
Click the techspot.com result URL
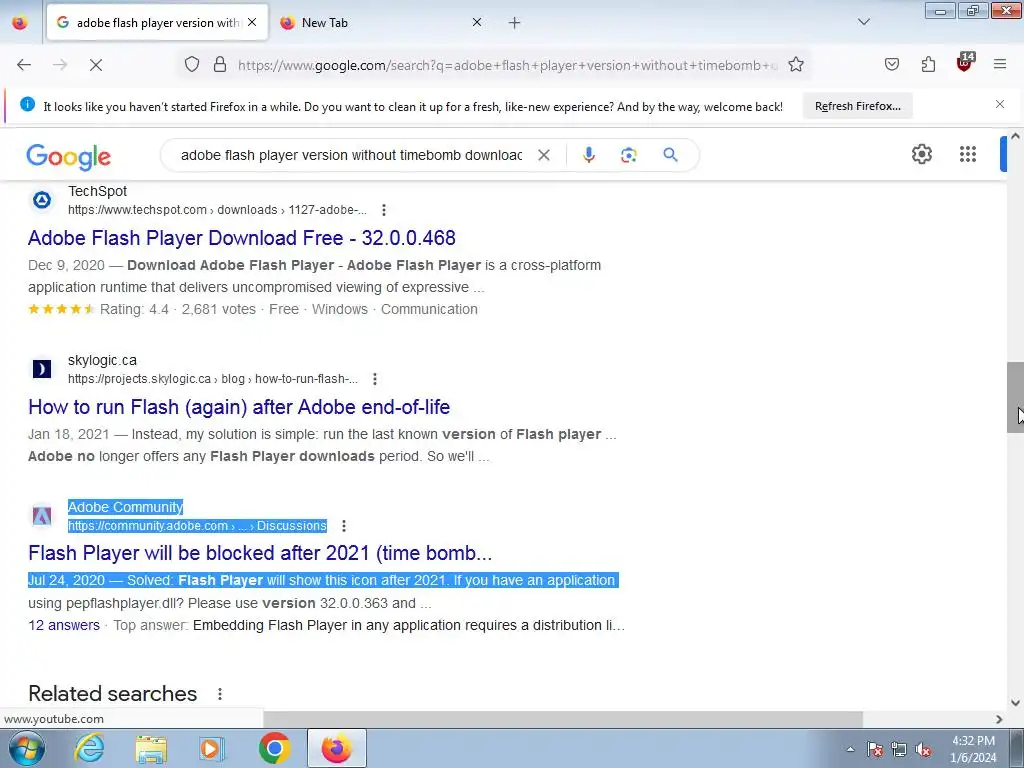[x=217, y=210]
